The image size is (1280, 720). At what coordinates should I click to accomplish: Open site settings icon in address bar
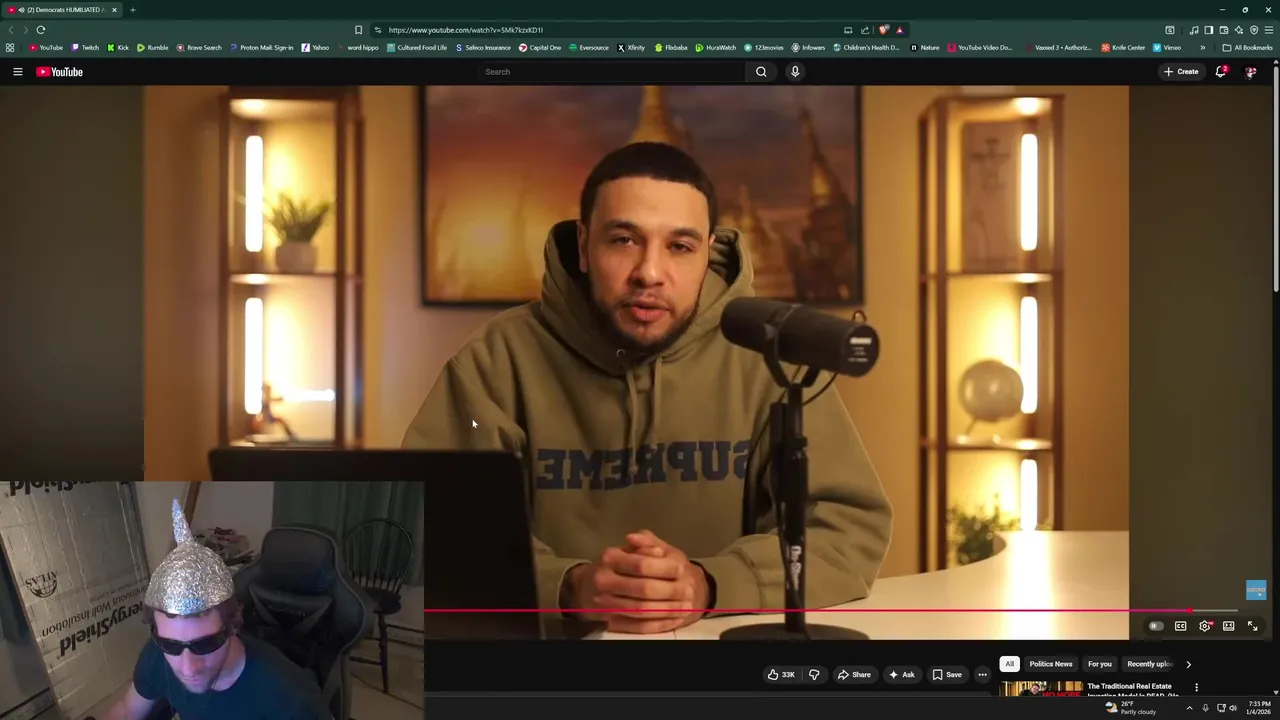click(377, 30)
